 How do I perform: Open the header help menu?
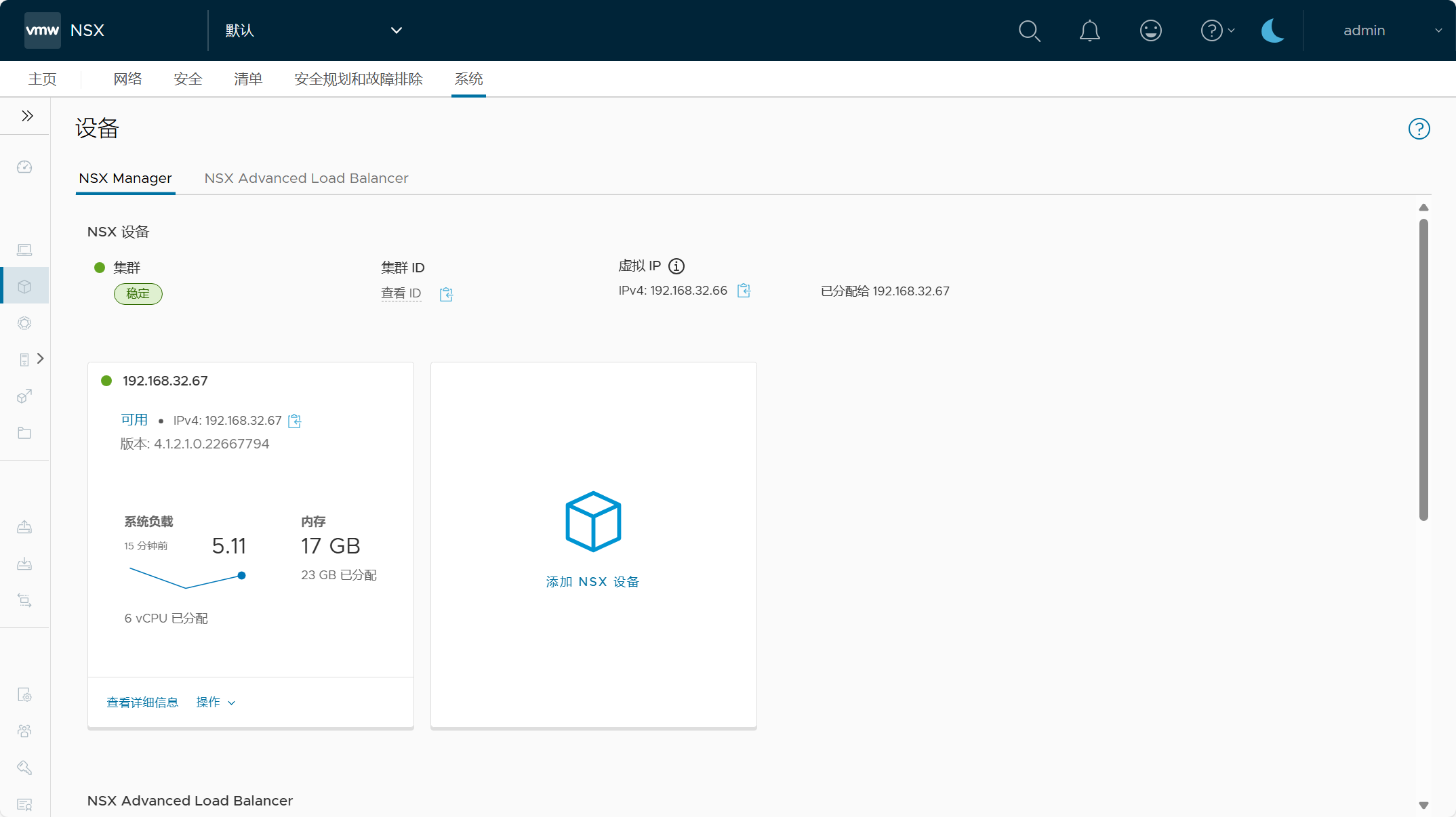click(x=1217, y=30)
